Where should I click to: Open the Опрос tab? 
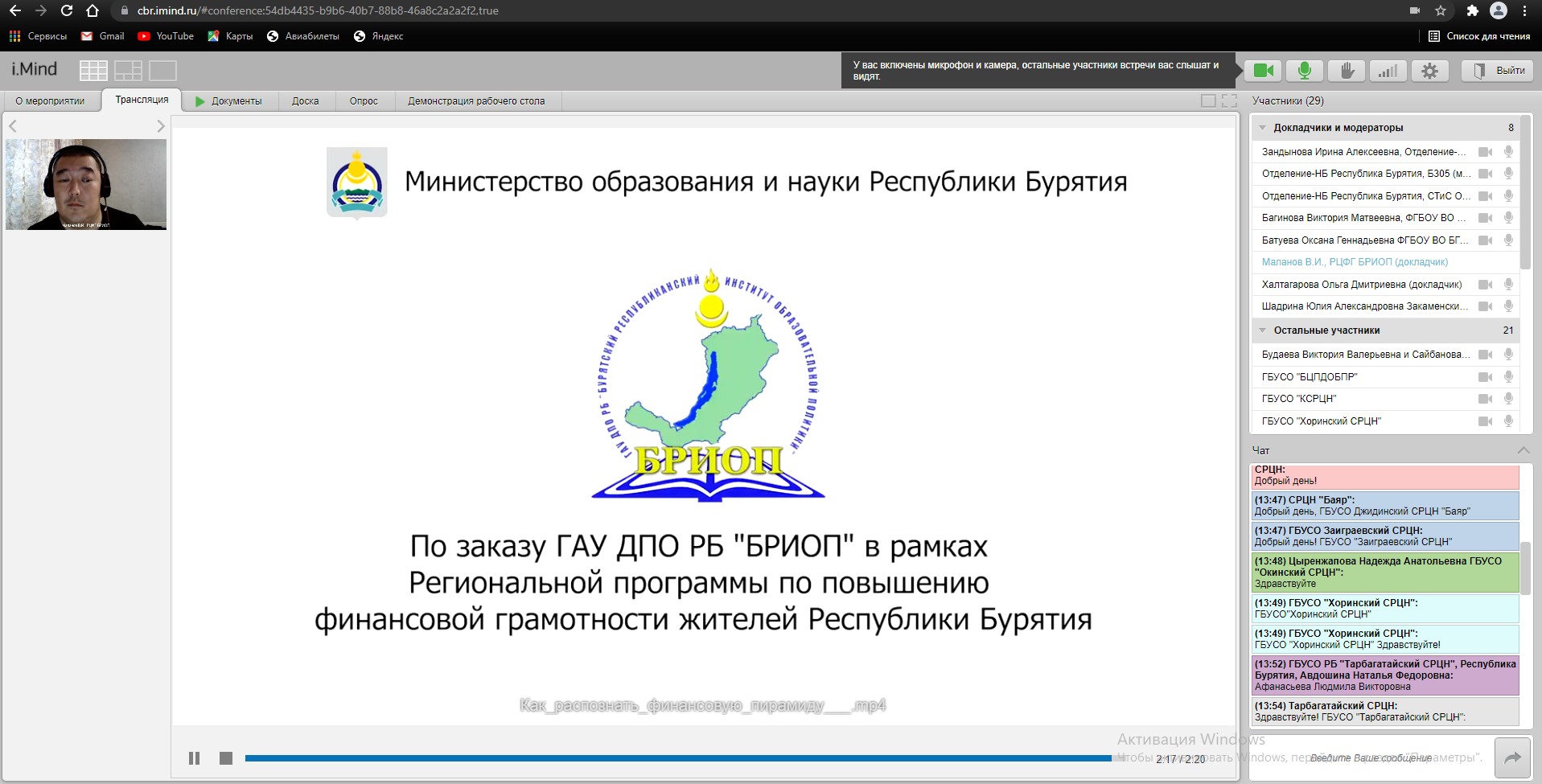pyautogui.click(x=364, y=101)
